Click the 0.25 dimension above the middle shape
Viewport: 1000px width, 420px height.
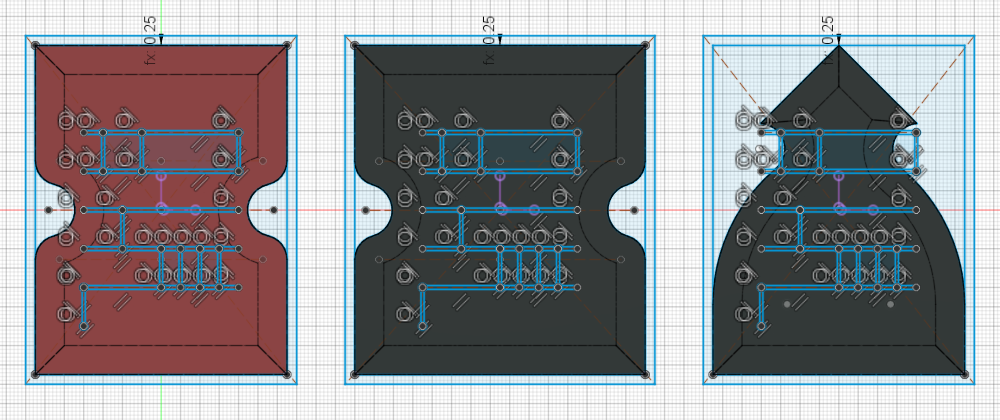coord(489,31)
